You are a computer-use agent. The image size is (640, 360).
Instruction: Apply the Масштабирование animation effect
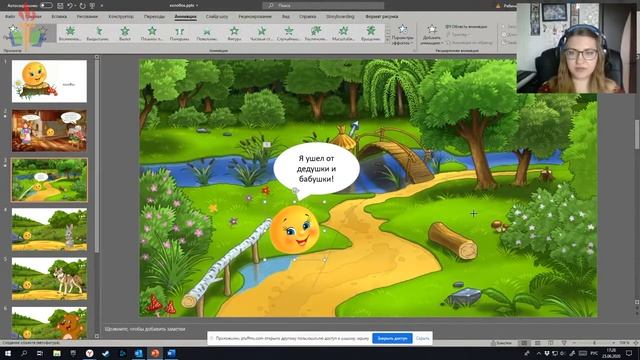click(x=343, y=33)
